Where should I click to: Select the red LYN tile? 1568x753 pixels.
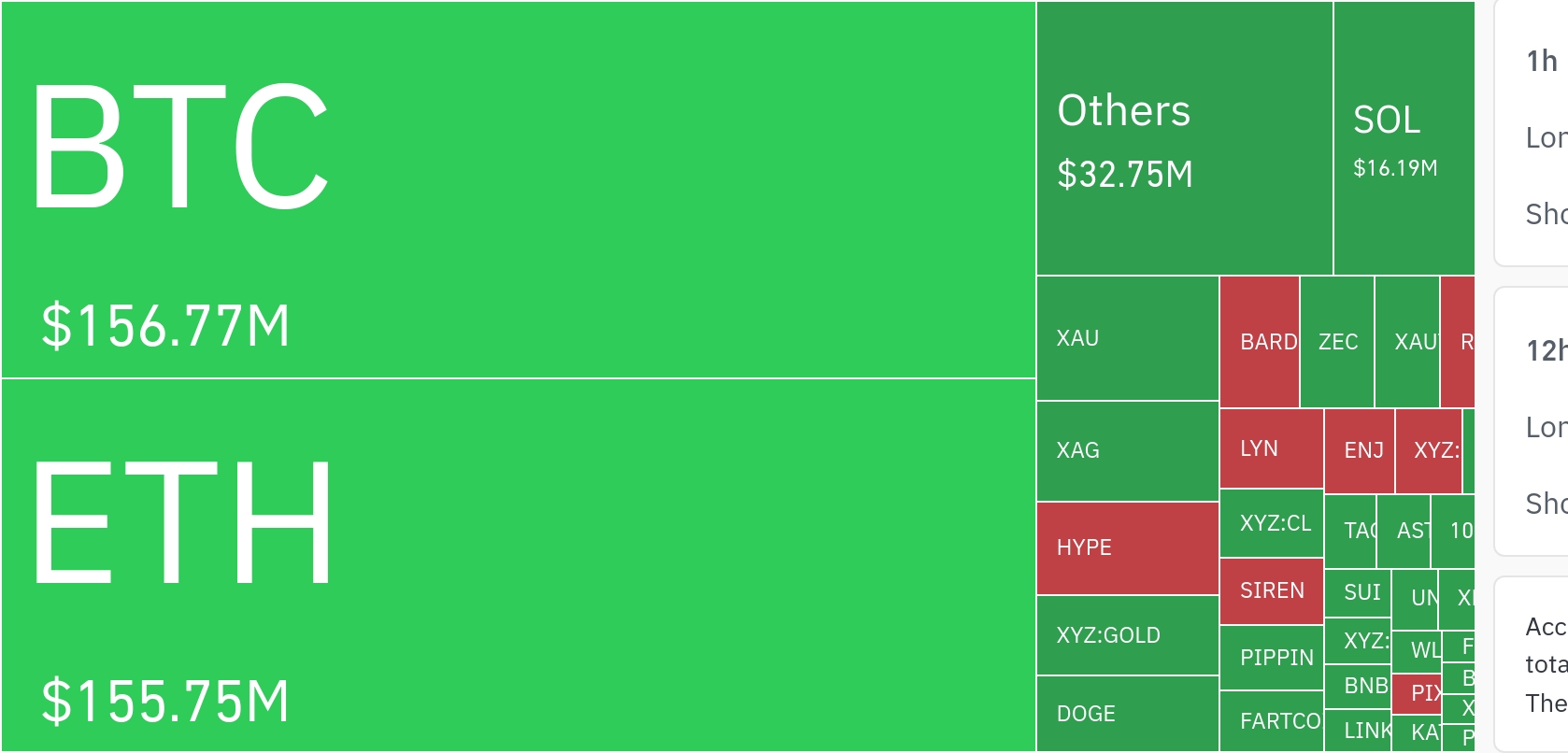point(1271,448)
